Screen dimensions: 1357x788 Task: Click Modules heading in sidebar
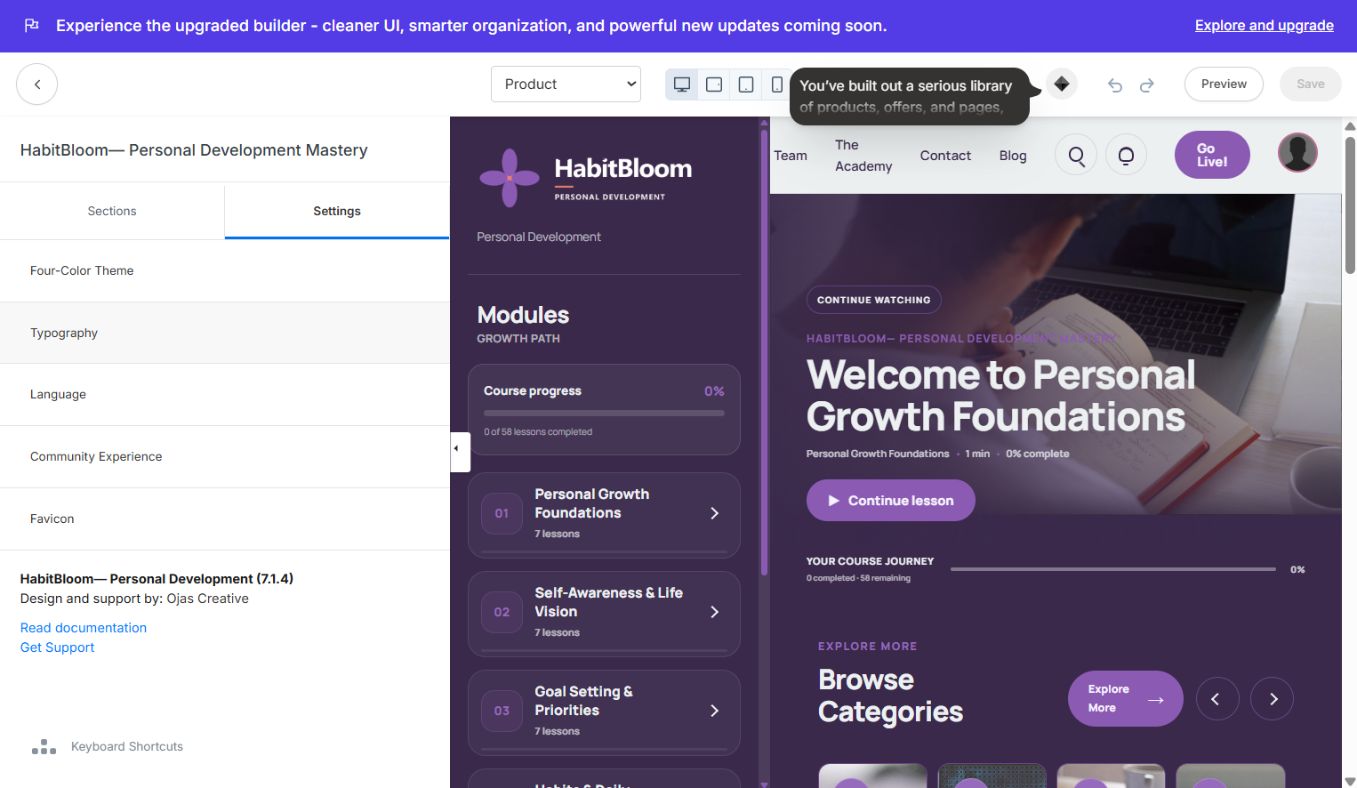[523, 315]
